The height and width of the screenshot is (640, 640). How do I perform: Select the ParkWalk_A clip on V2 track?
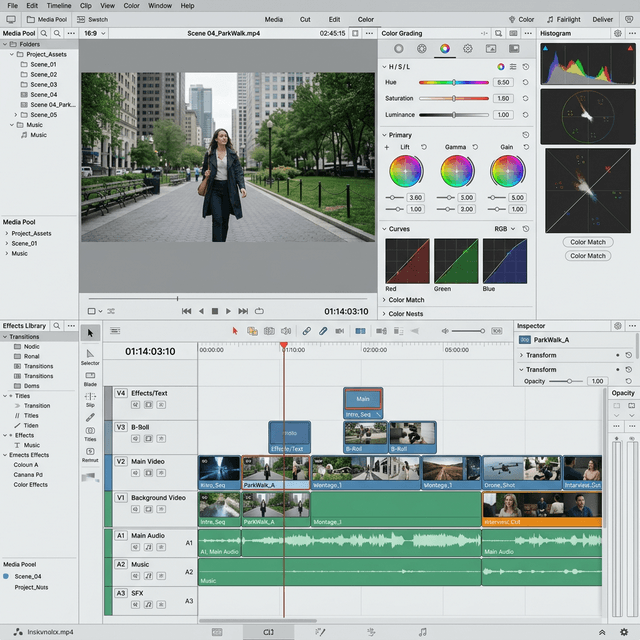[x=276, y=473]
